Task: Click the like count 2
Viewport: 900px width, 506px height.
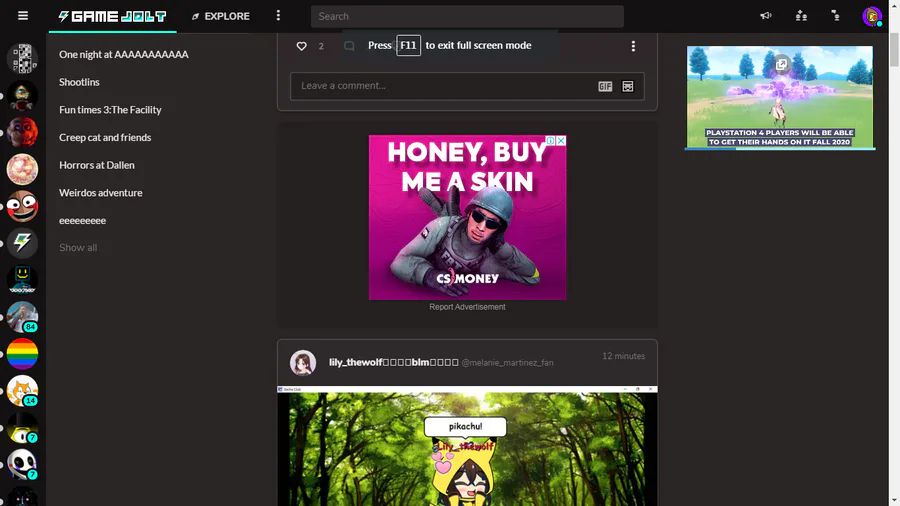Action: point(321,46)
